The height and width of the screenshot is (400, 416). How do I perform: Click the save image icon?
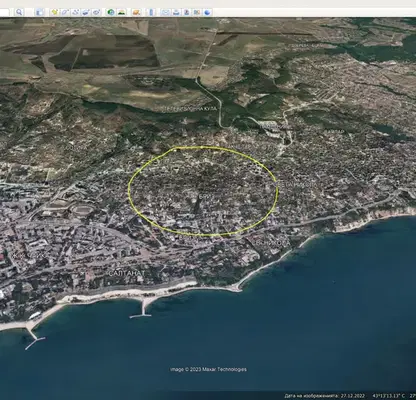click(x=187, y=12)
